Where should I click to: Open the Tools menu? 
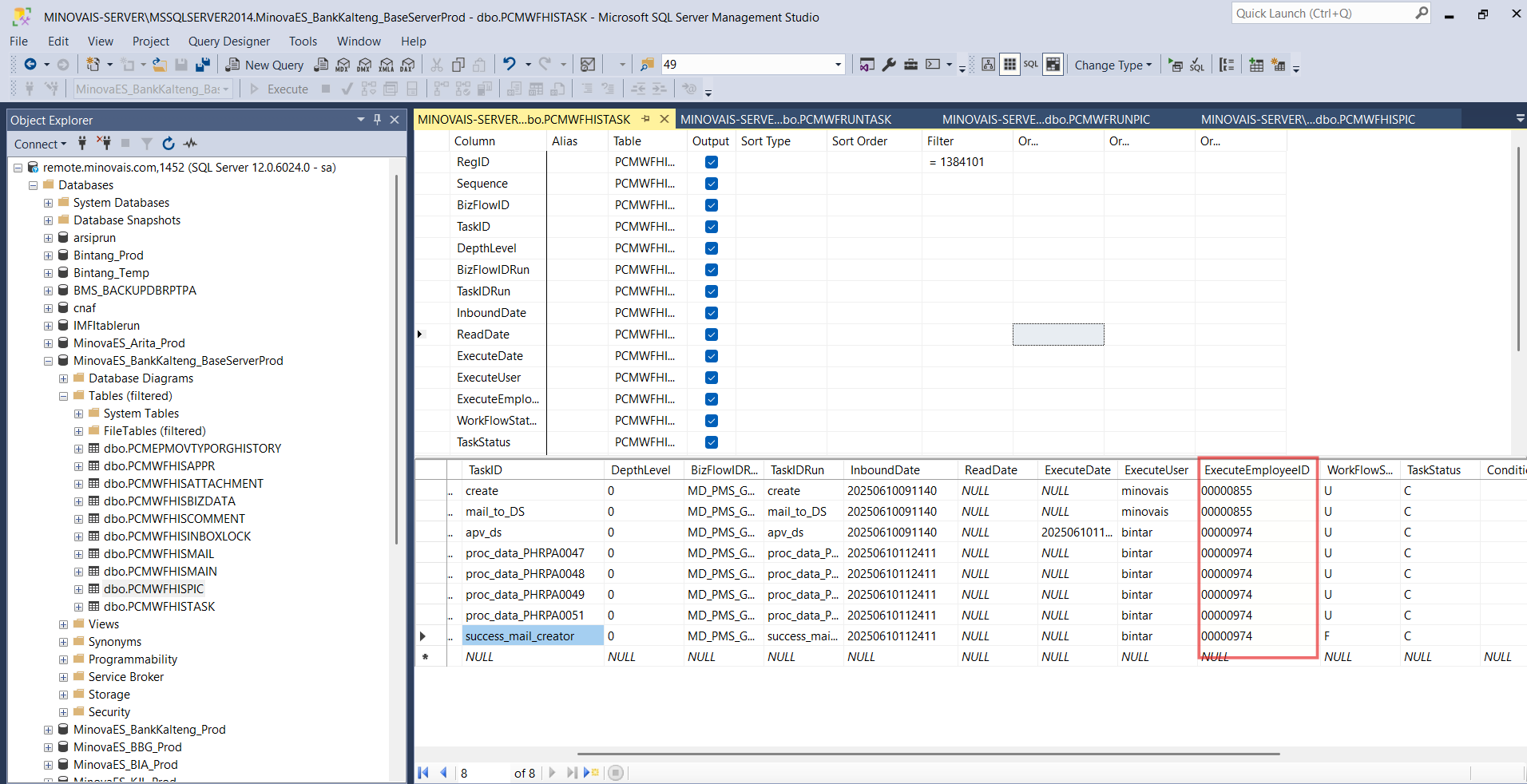303,41
